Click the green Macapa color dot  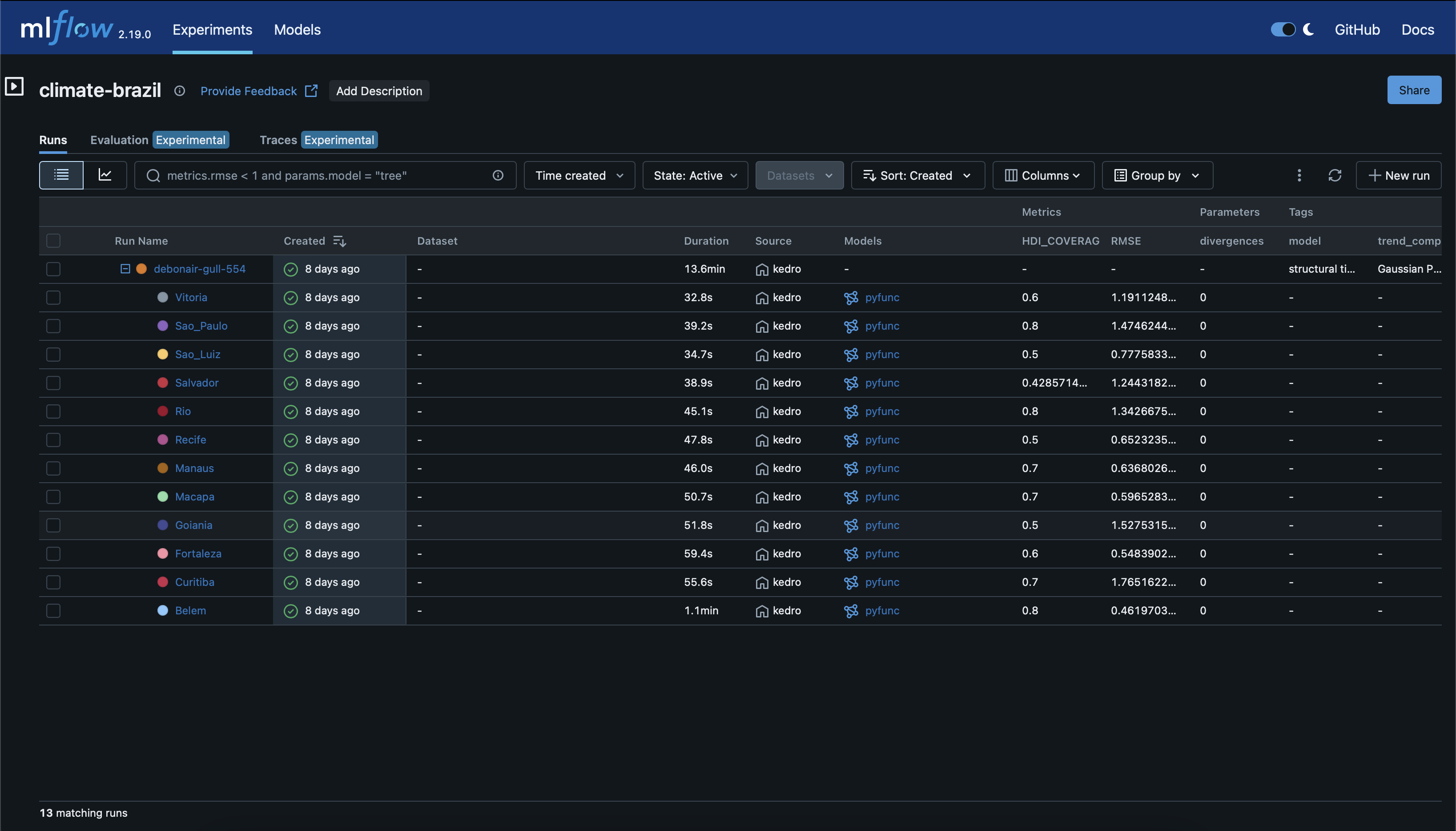tap(163, 496)
